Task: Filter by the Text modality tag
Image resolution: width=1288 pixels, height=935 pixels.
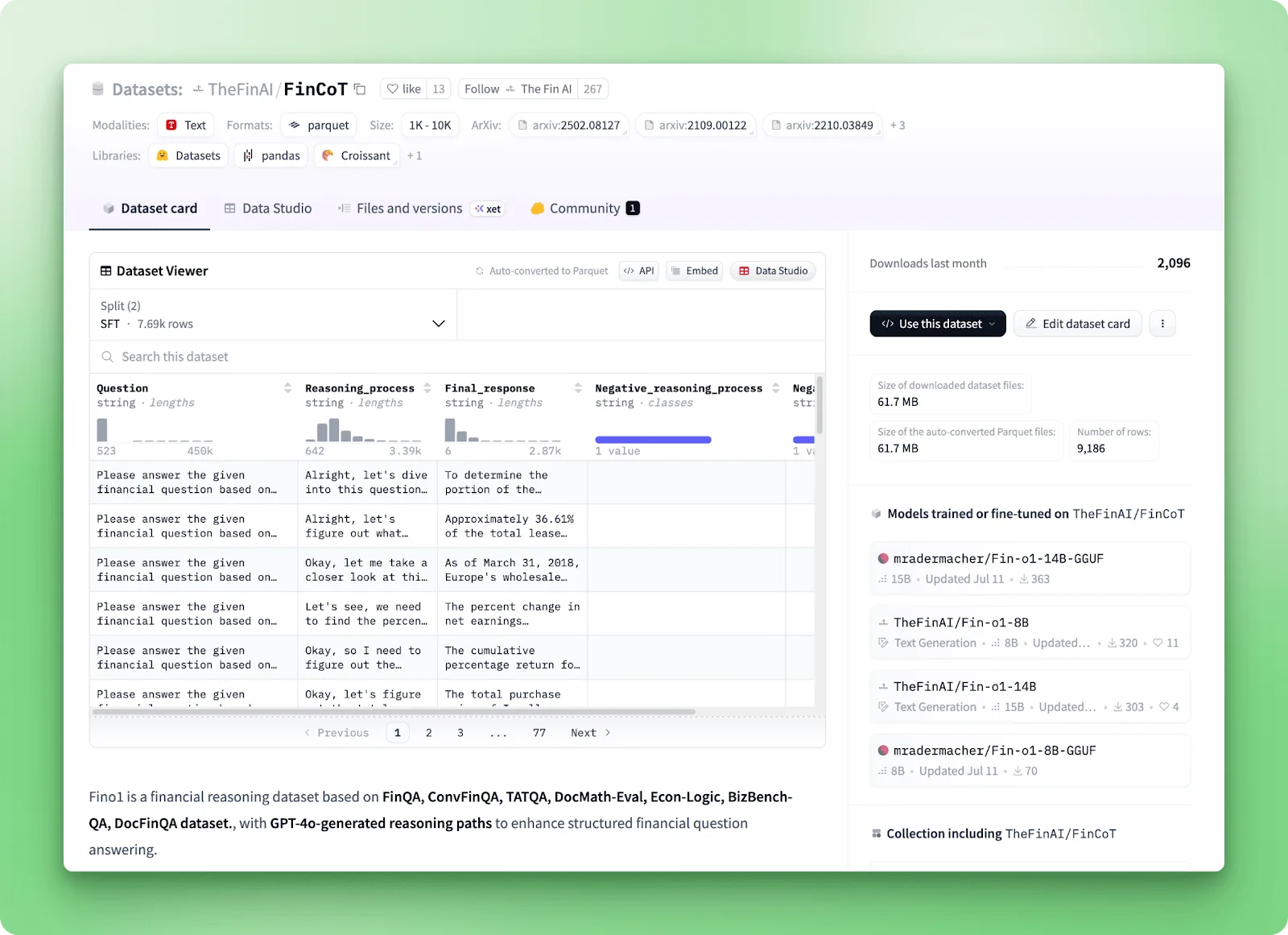Action: (186, 125)
